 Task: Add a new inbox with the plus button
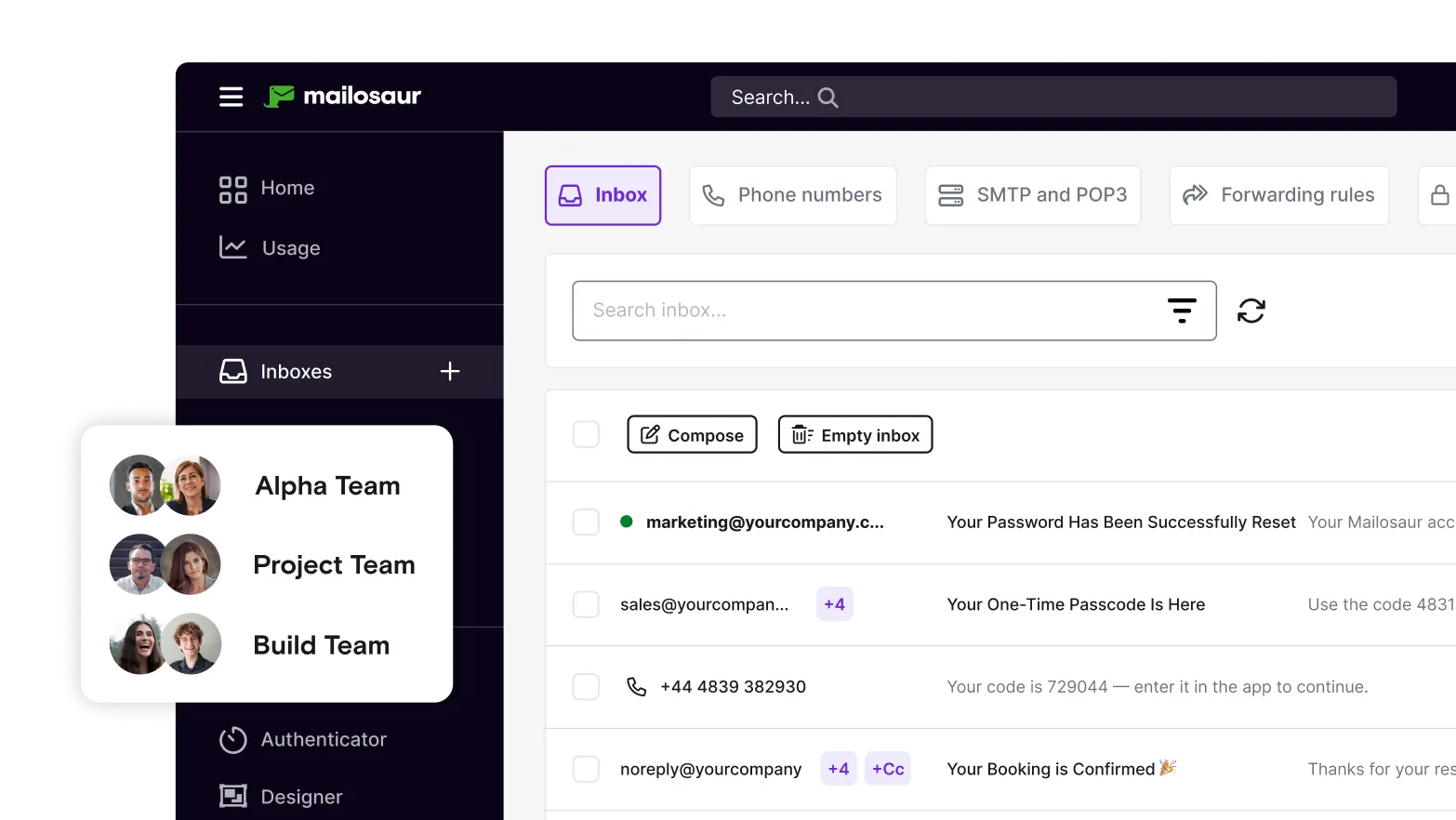(x=449, y=371)
